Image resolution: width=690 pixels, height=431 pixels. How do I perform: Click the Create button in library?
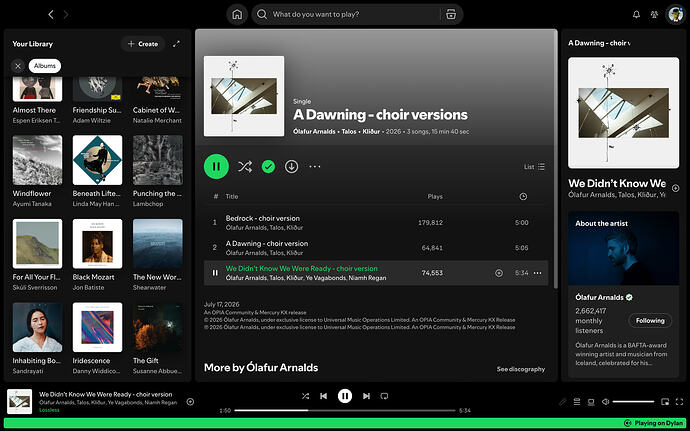[143, 44]
